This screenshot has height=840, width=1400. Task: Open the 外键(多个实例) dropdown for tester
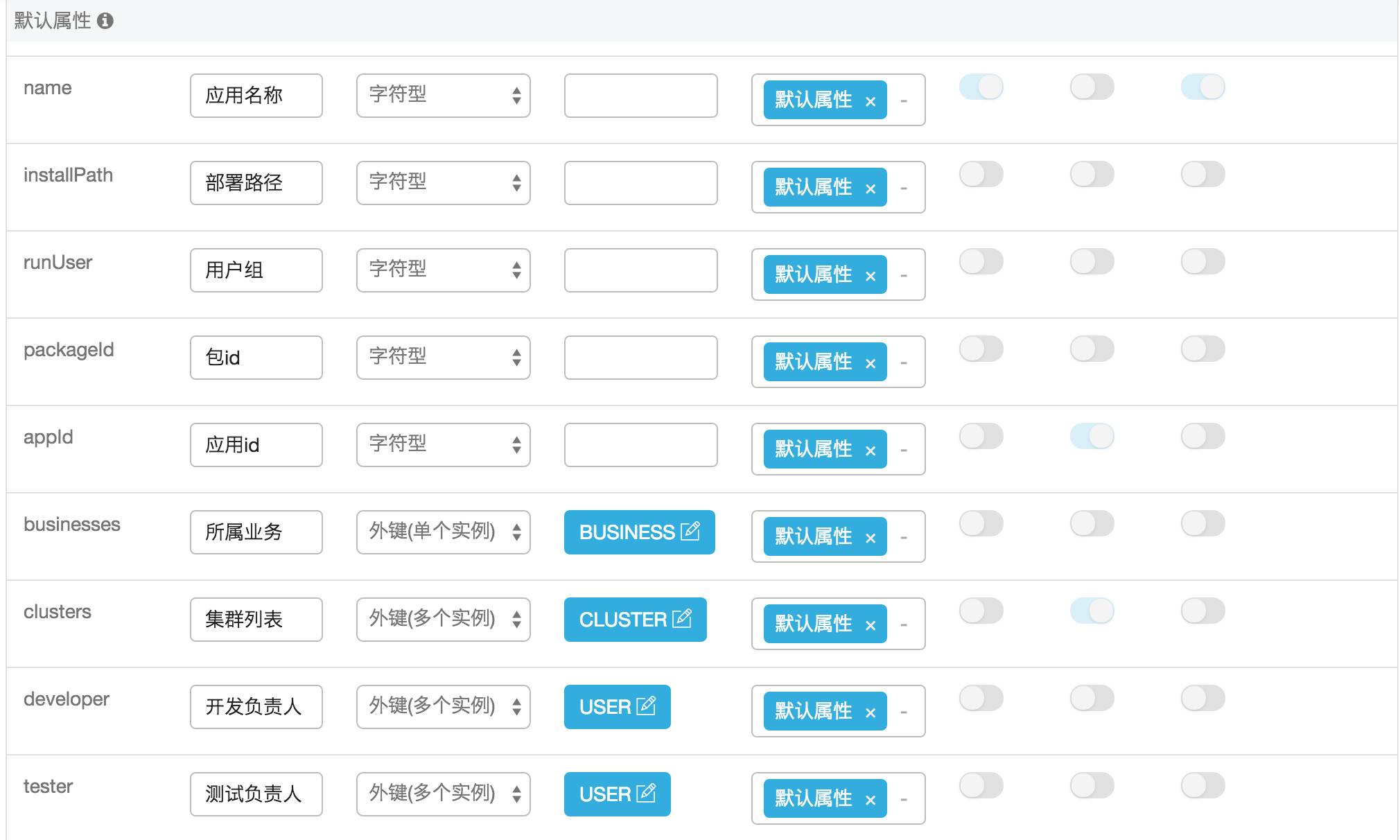(443, 794)
